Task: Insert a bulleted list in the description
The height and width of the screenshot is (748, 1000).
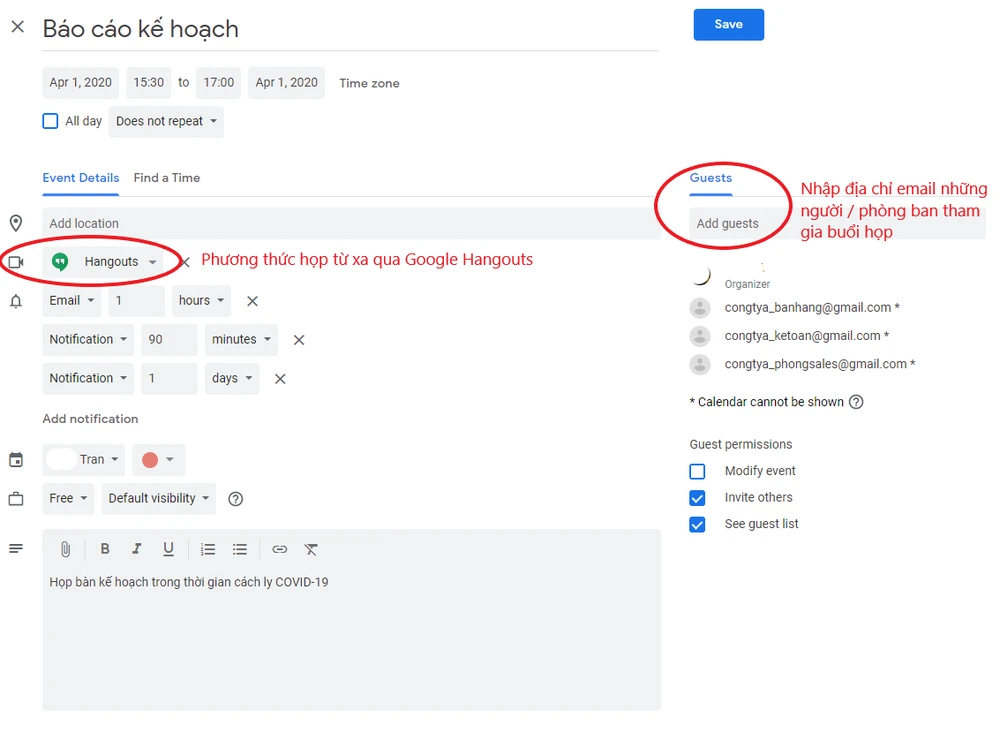Action: point(239,549)
